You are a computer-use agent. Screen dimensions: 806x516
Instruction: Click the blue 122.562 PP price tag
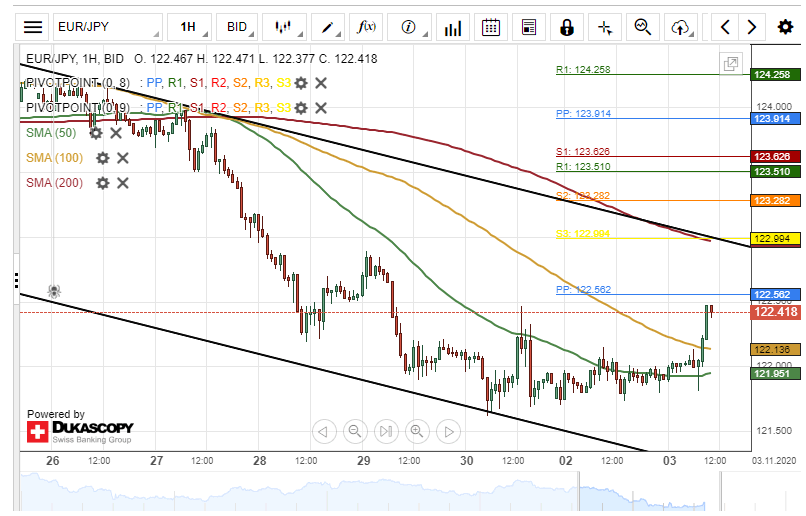point(775,294)
